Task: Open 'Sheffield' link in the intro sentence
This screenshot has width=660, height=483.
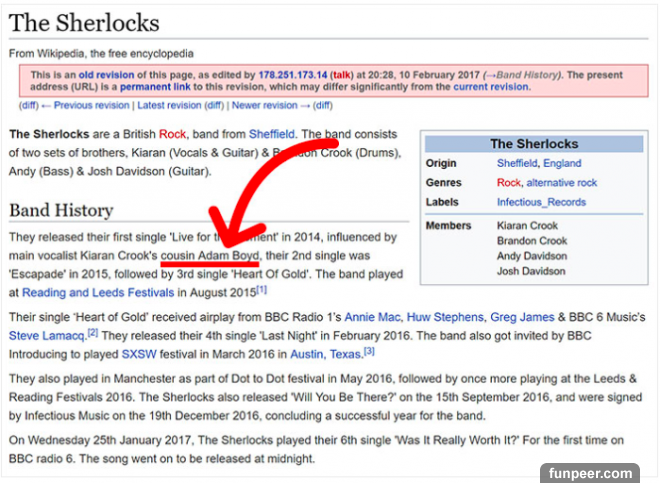Action: [270, 134]
